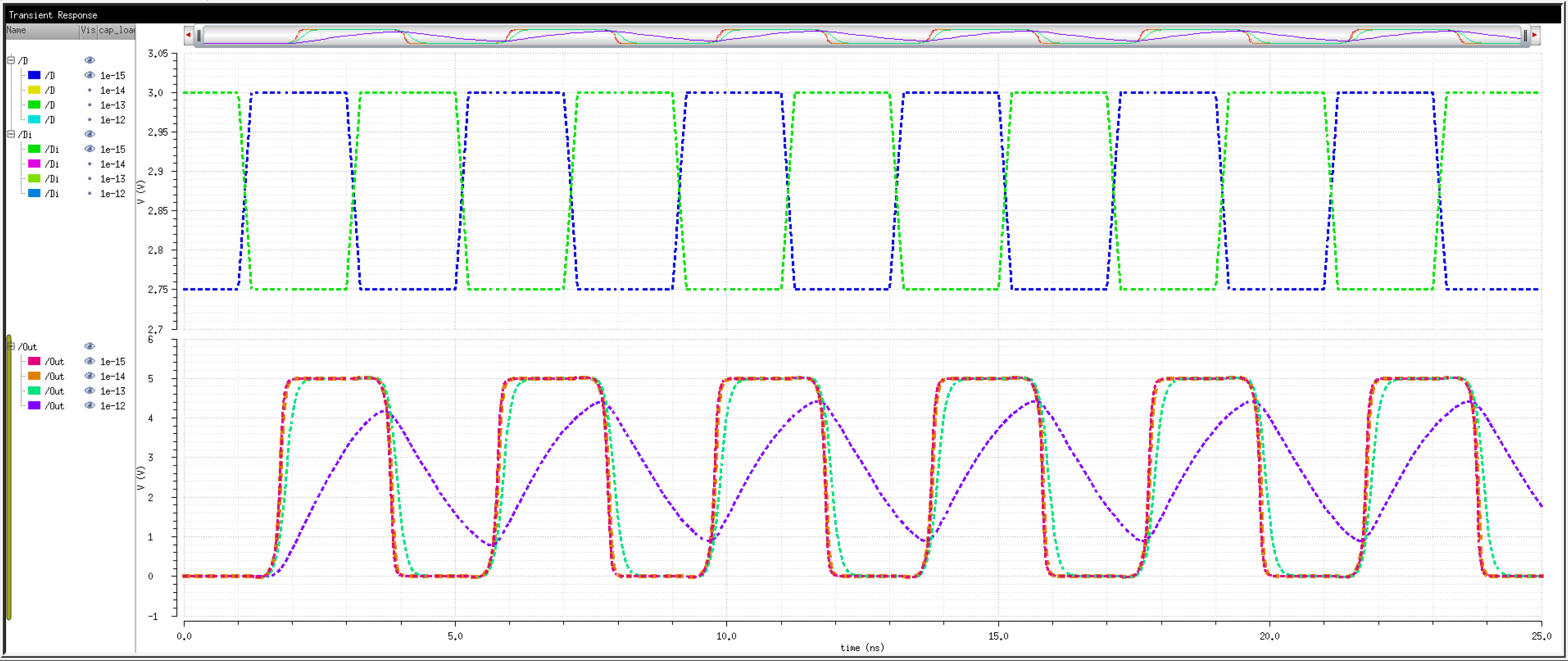Click the olive strip handle beside /Out
Viewport: 1568px width, 661px height.
(x=9, y=477)
